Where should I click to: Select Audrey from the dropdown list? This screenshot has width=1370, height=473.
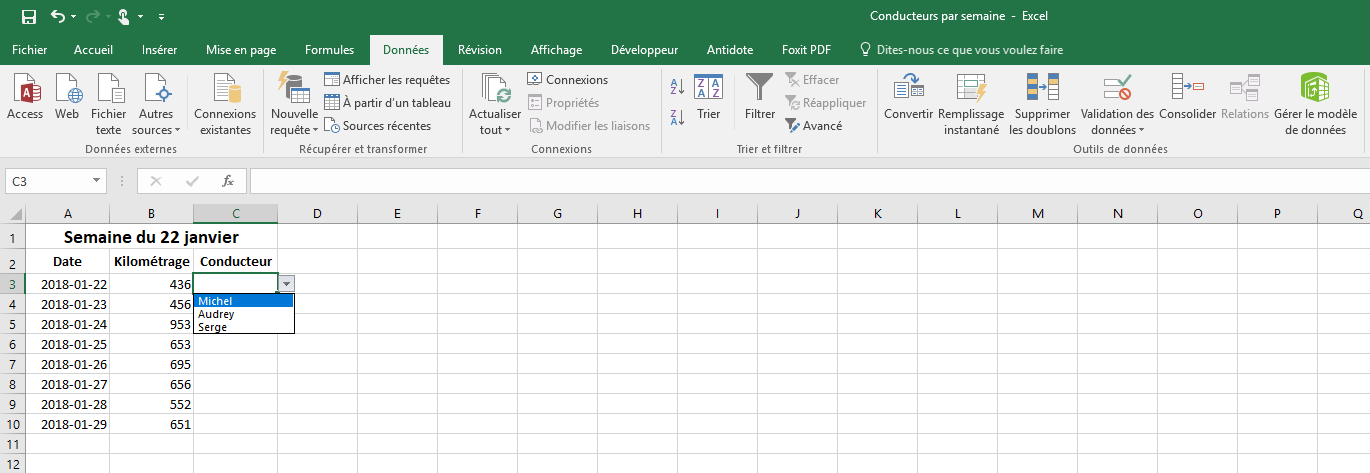pos(244,314)
